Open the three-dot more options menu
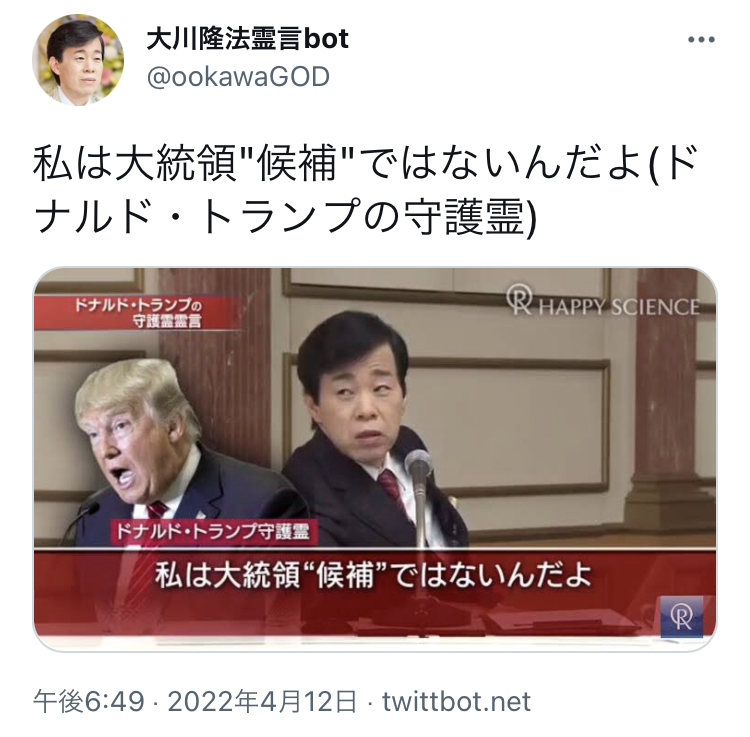This screenshot has height=737, width=750. [x=701, y=40]
